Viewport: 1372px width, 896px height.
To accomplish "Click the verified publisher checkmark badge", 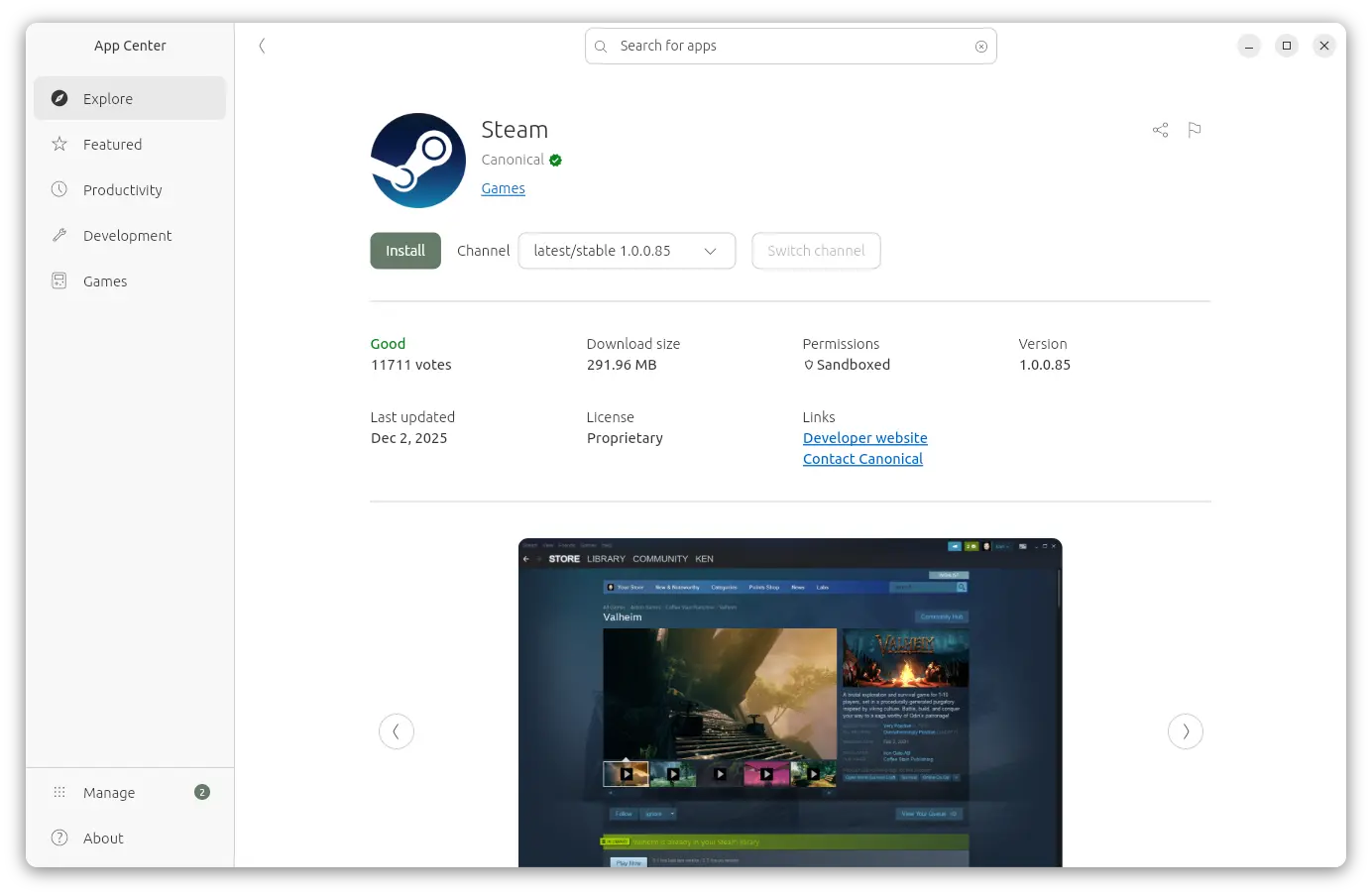I will (555, 160).
